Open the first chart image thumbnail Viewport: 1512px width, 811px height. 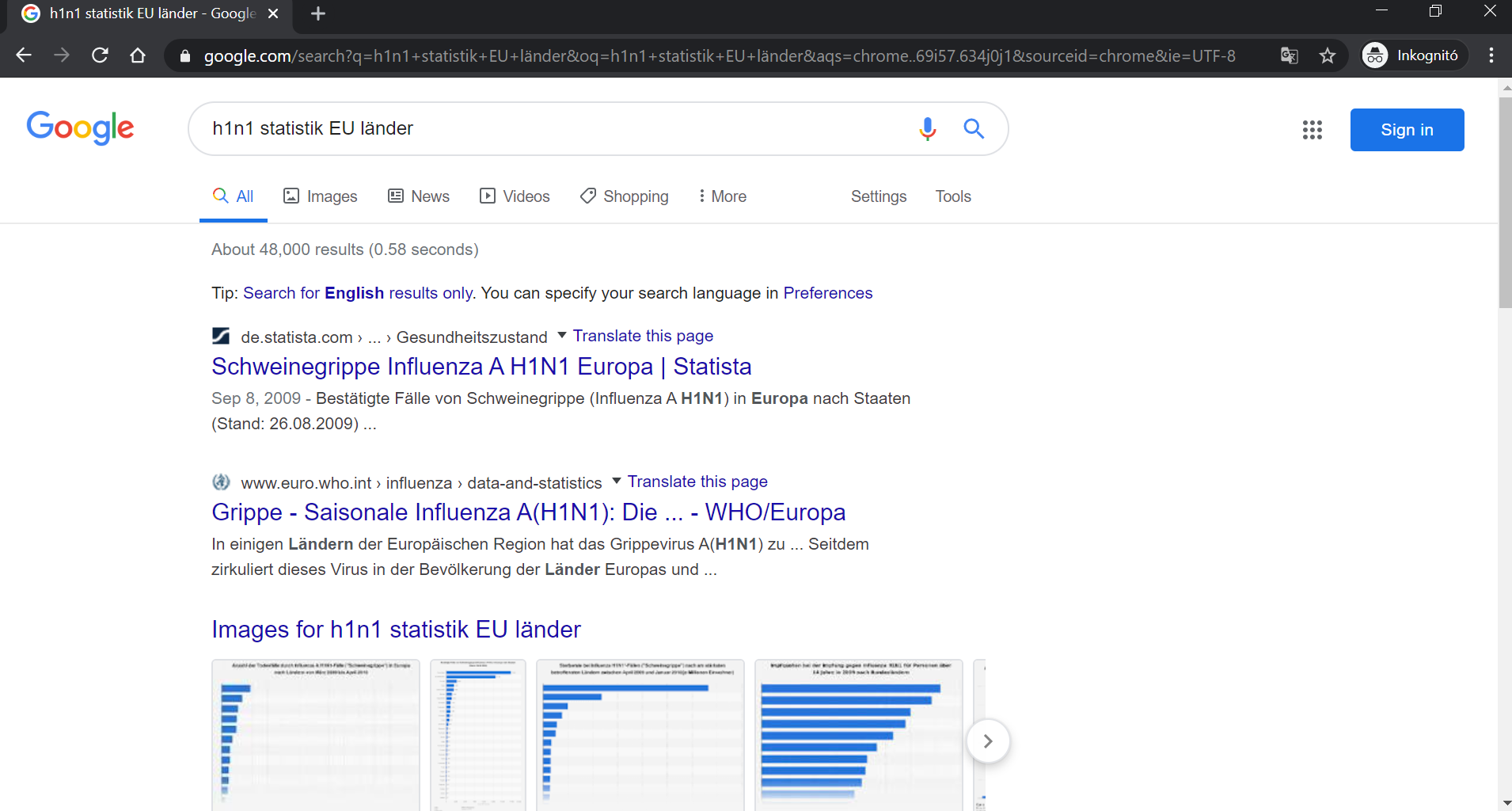(316, 735)
